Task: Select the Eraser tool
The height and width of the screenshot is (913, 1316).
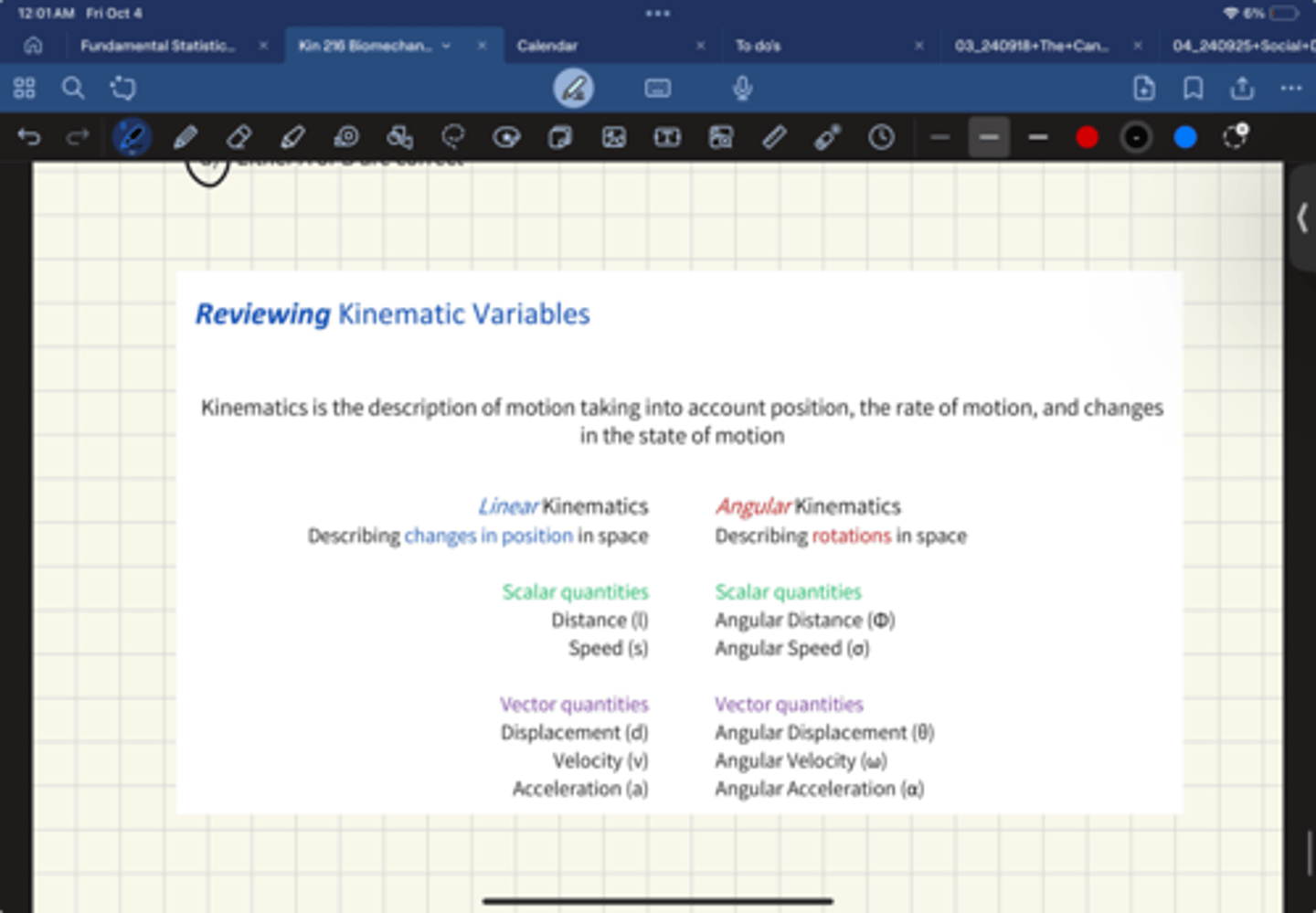Action: (239, 138)
